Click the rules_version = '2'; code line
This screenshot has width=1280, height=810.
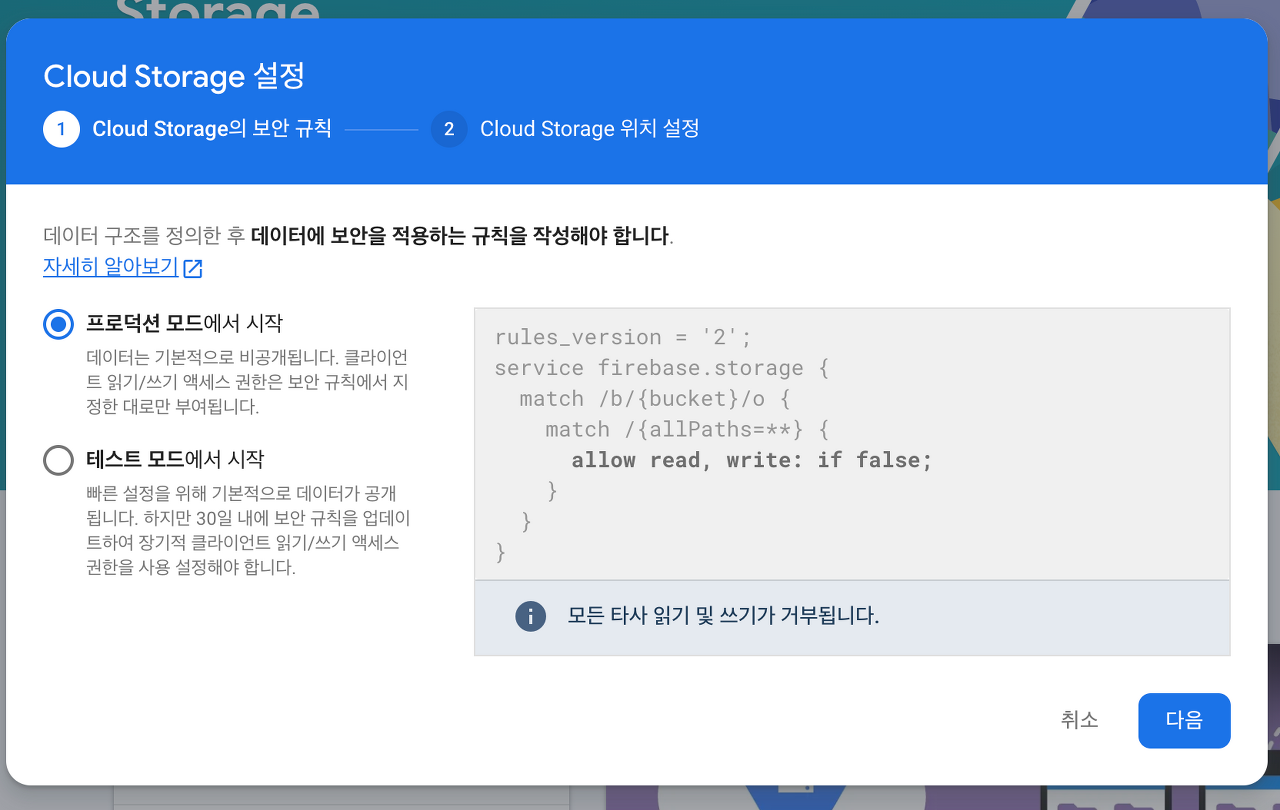(x=622, y=337)
